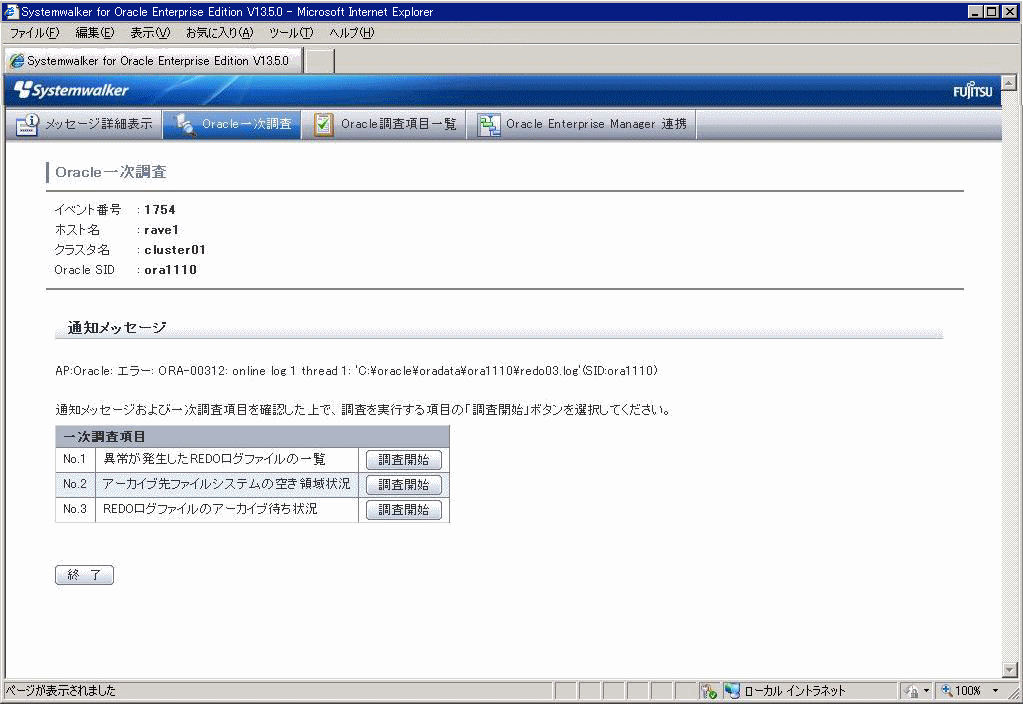Open Oracle Enterprise Manager 連携 tab
This screenshot has width=1023, height=704.
pyautogui.click(x=581, y=124)
